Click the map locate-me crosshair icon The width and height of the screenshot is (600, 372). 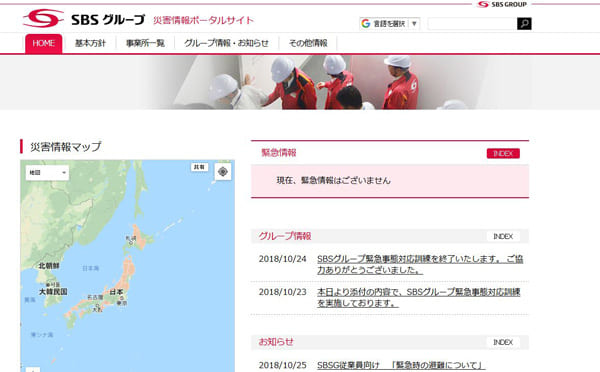[x=223, y=172]
